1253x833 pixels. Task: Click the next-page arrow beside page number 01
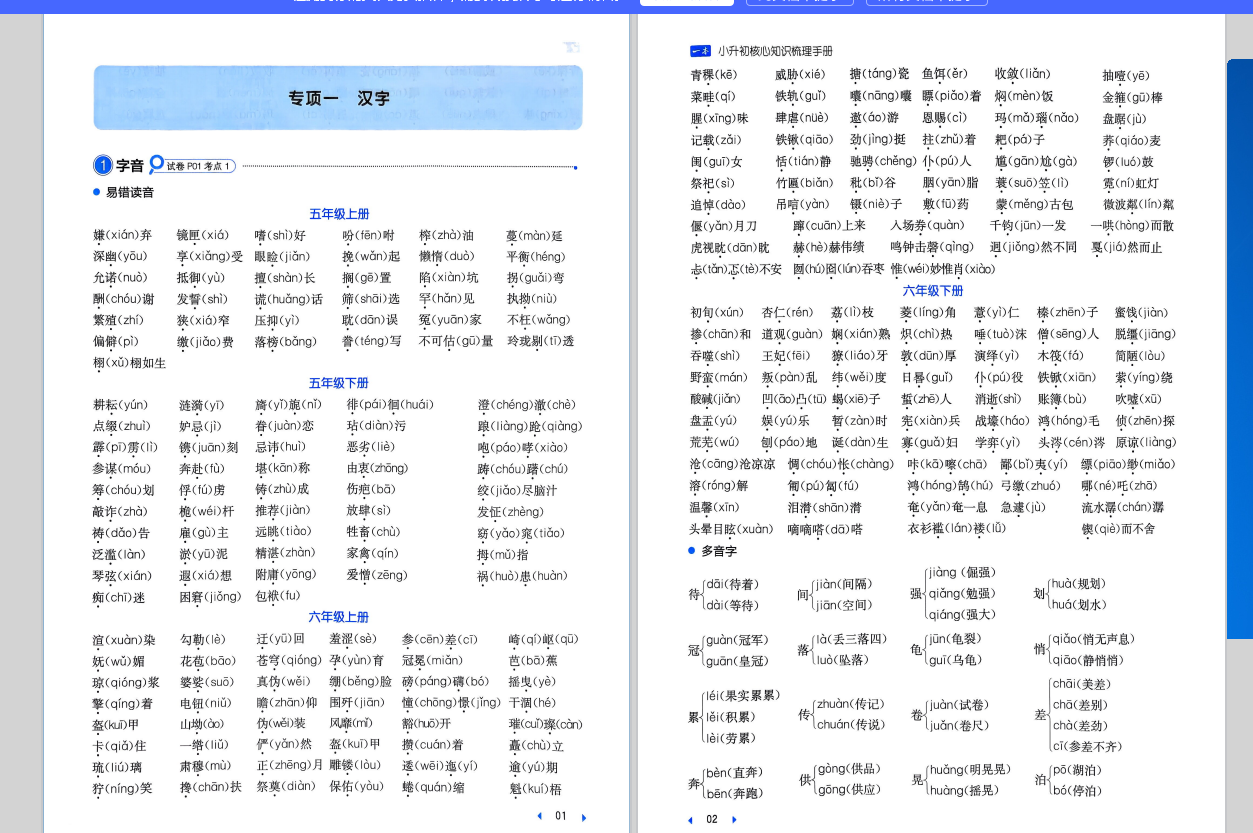click(584, 817)
